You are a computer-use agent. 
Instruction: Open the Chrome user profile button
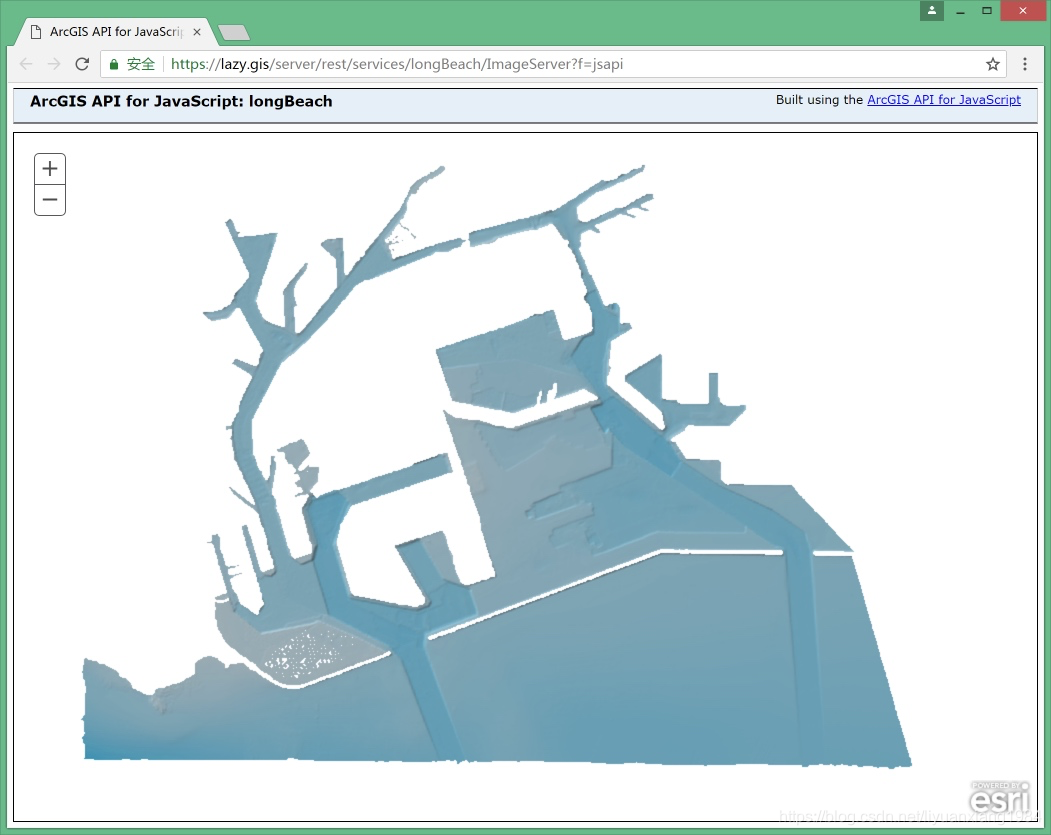click(x=931, y=10)
